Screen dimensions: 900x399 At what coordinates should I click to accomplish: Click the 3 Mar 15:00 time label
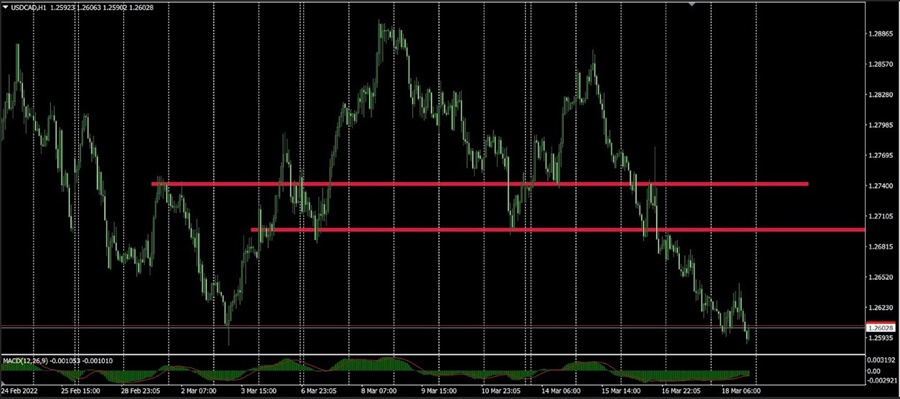[259, 390]
